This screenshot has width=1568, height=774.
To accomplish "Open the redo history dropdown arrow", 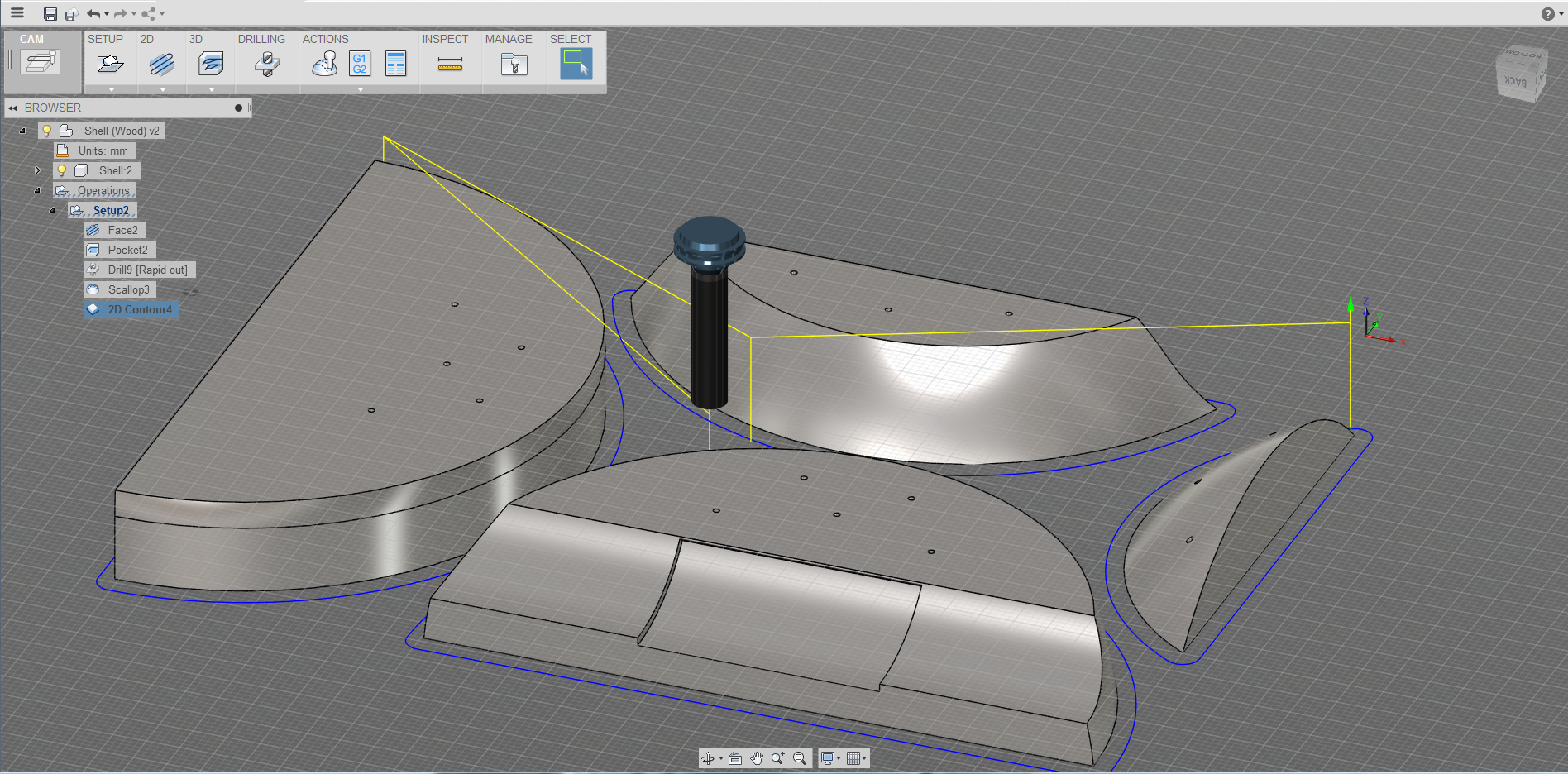I will (134, 14).
